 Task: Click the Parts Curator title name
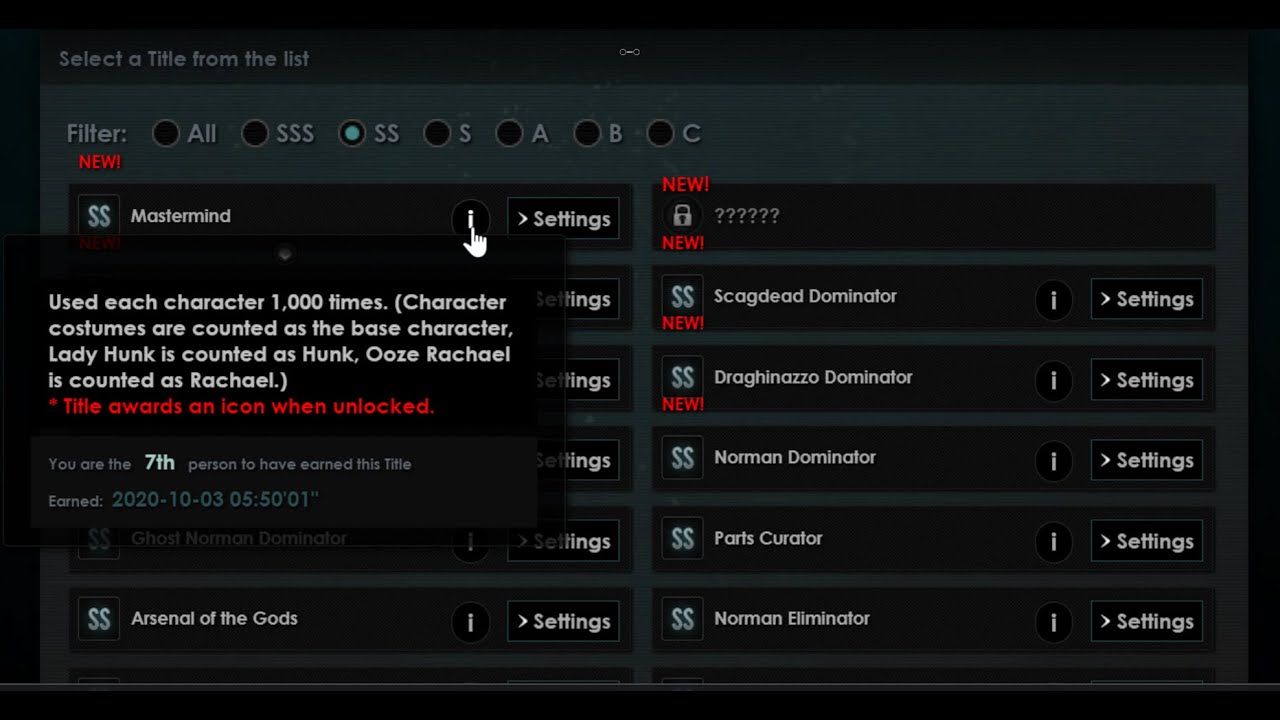pyautogui.click(x=768, y=538)
